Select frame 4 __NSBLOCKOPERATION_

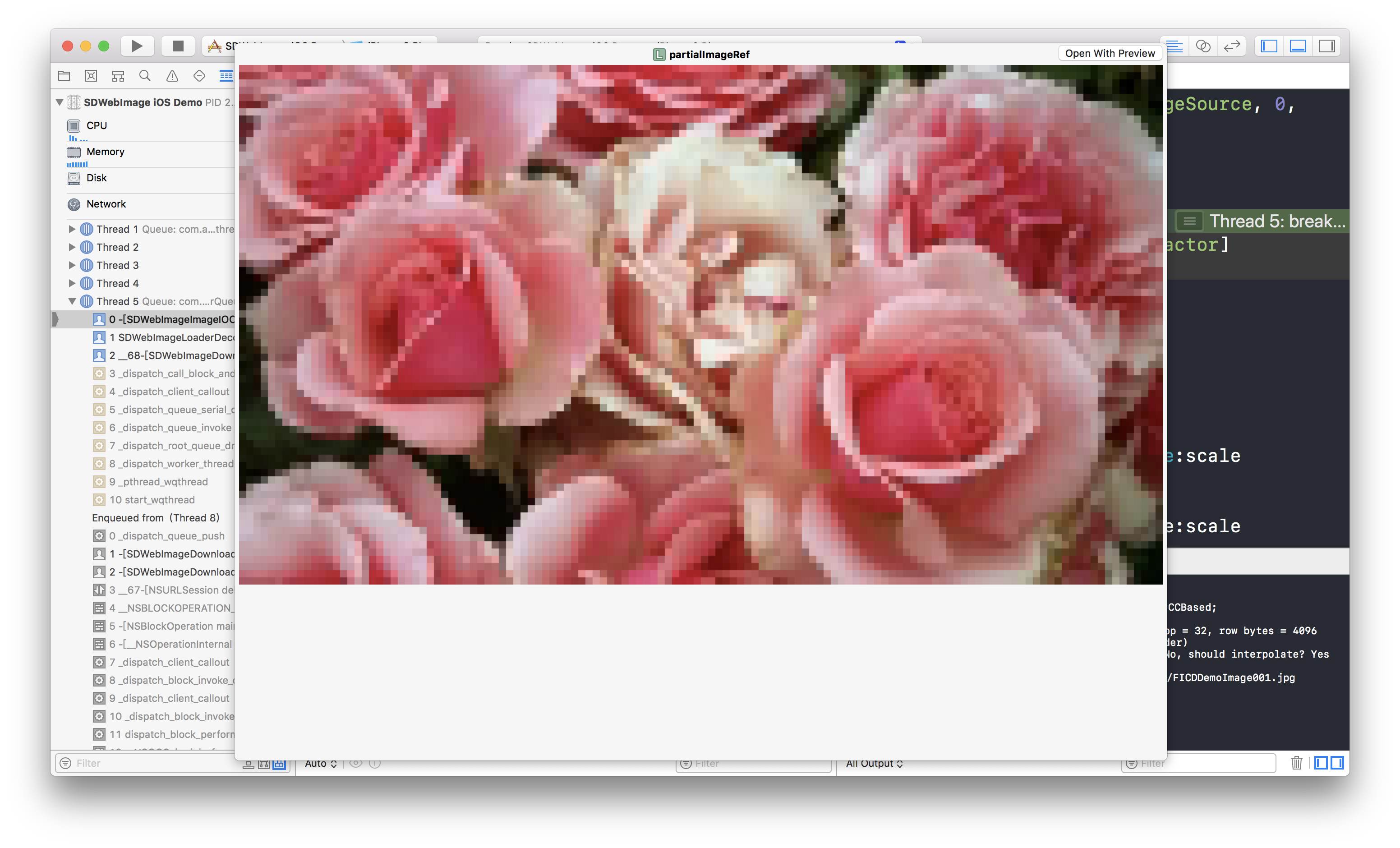143,608
